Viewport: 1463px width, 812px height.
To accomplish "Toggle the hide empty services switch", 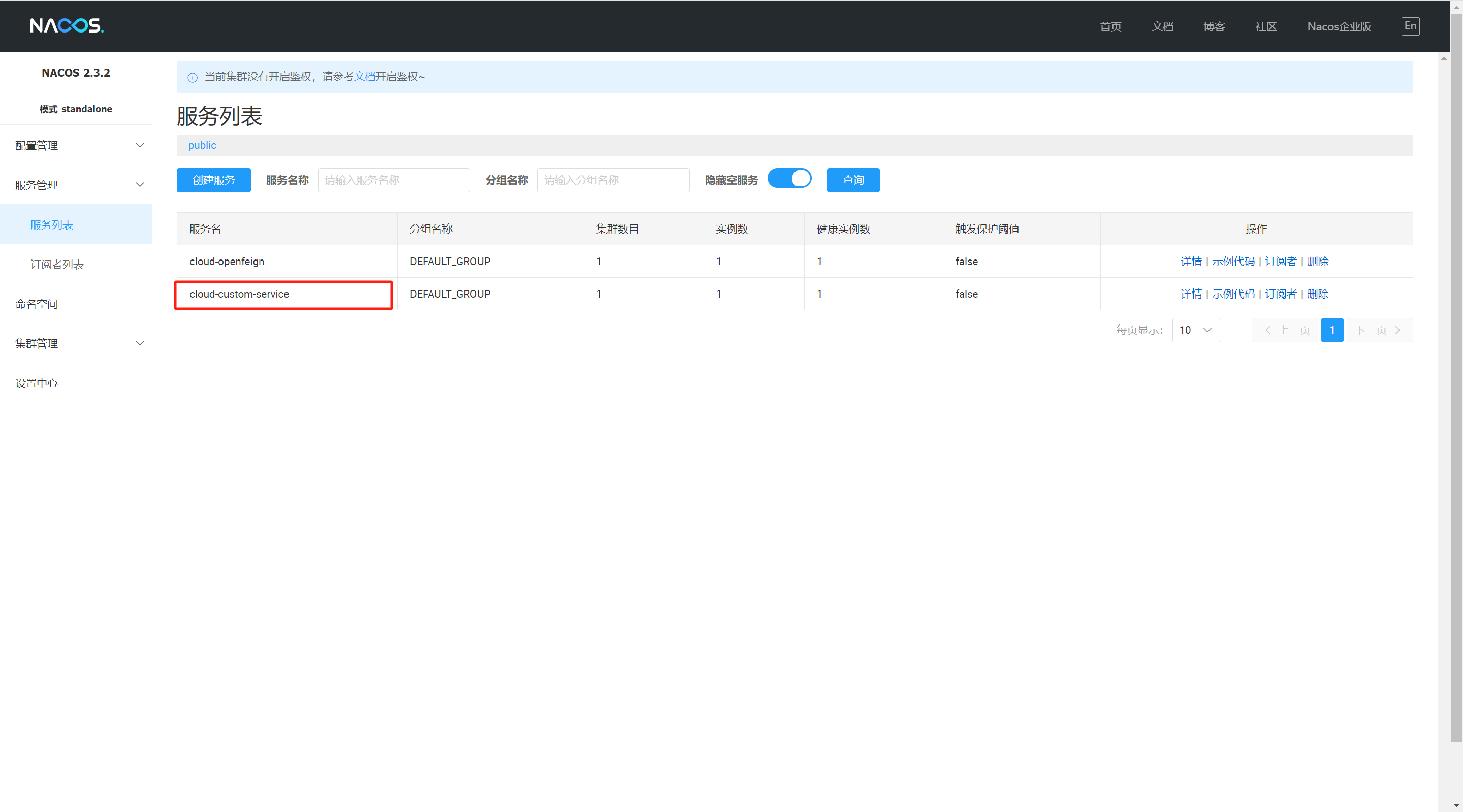I will 789,179.
